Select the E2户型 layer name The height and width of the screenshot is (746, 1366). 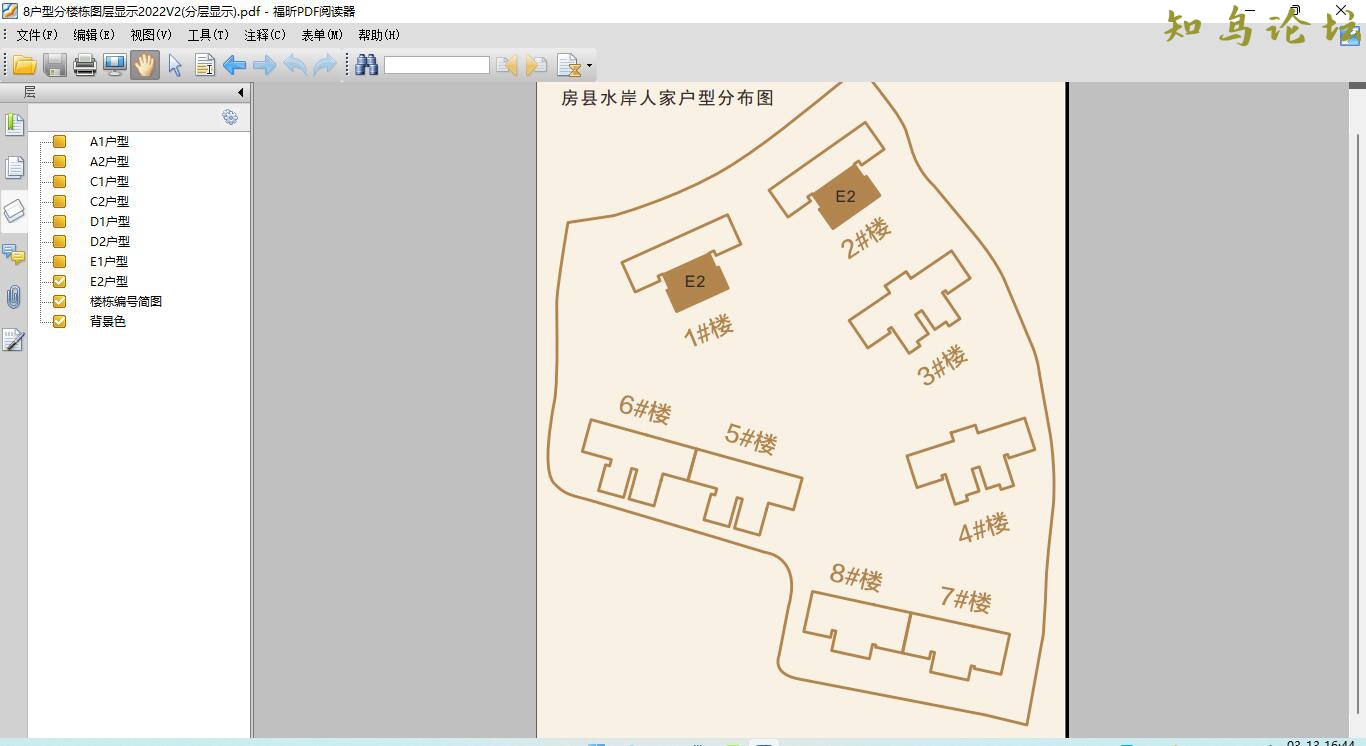pyautogui.click(x=109, y=282)
